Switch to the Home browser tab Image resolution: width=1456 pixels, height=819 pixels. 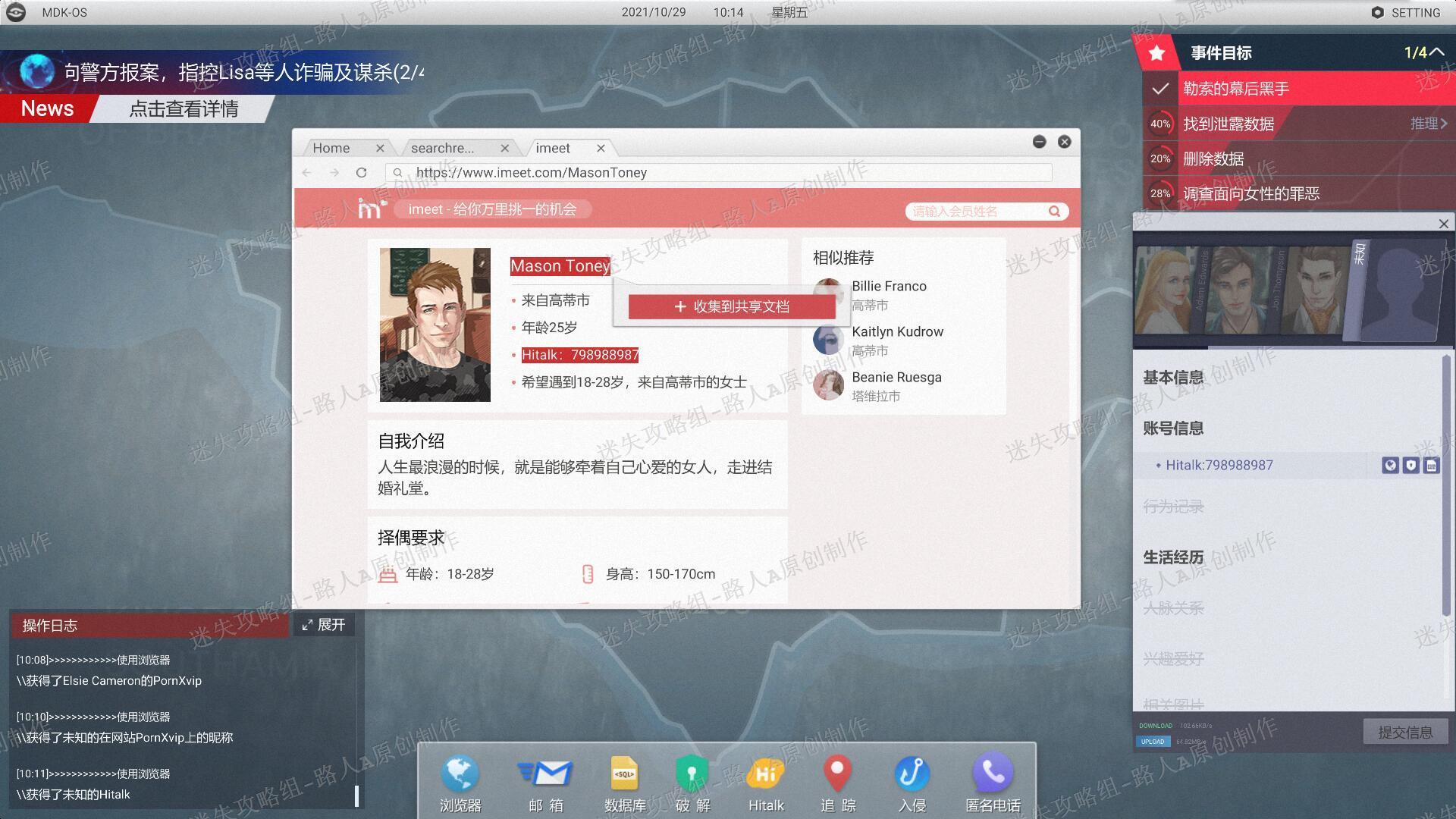click(x=331, y=148)
